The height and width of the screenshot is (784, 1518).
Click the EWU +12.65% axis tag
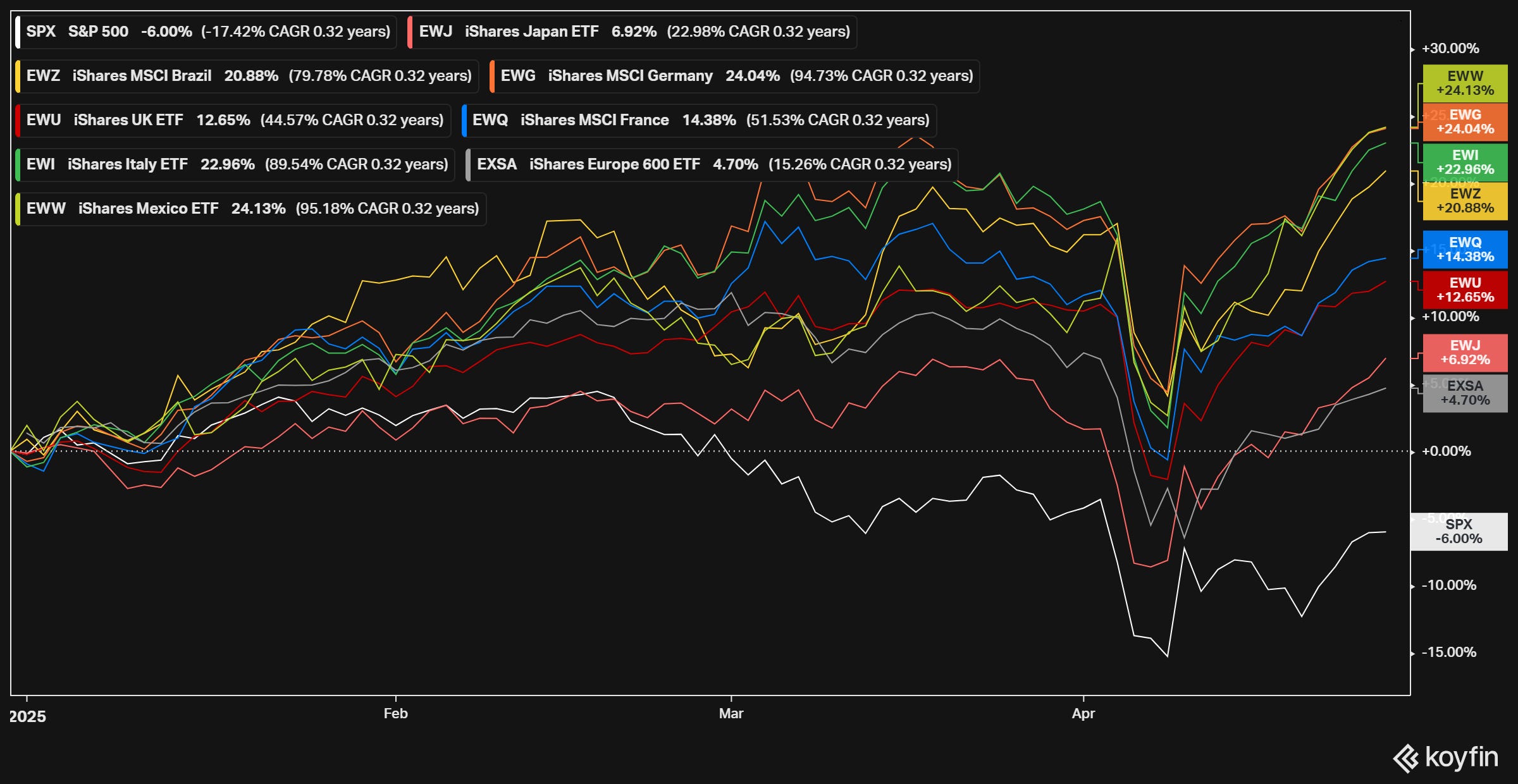point(1465,290)
